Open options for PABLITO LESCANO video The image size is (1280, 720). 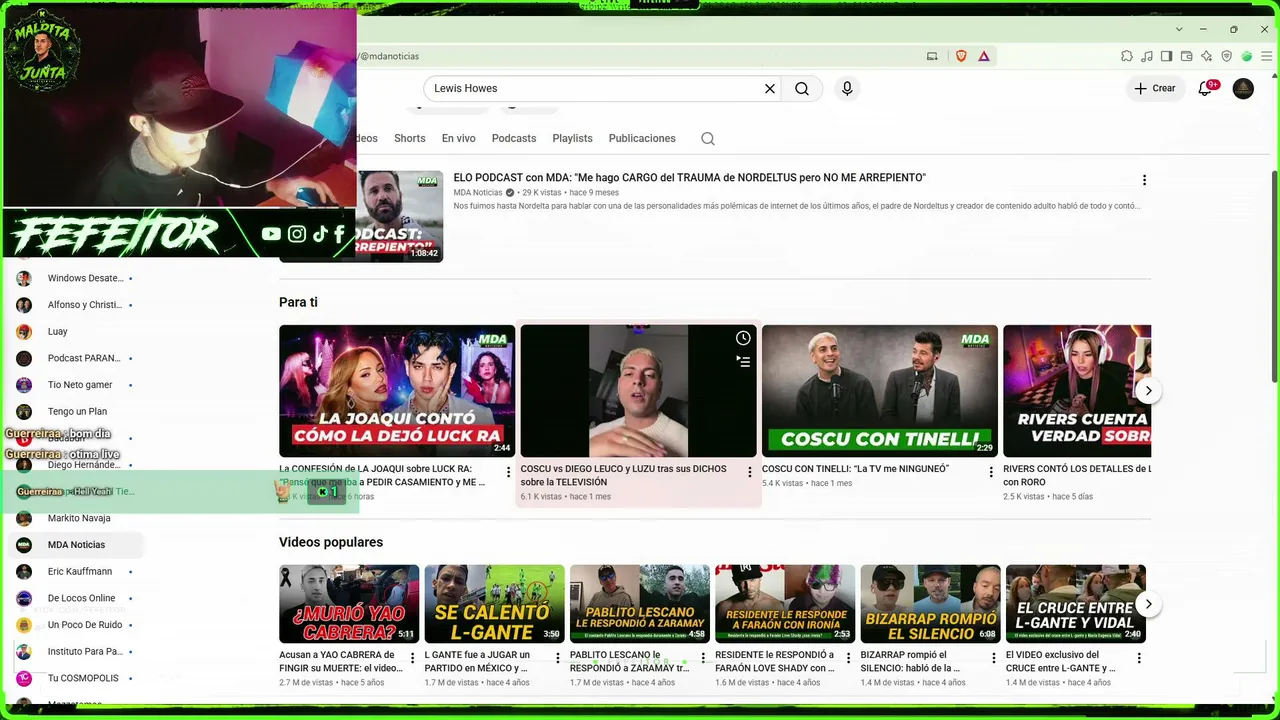[703, 658]
